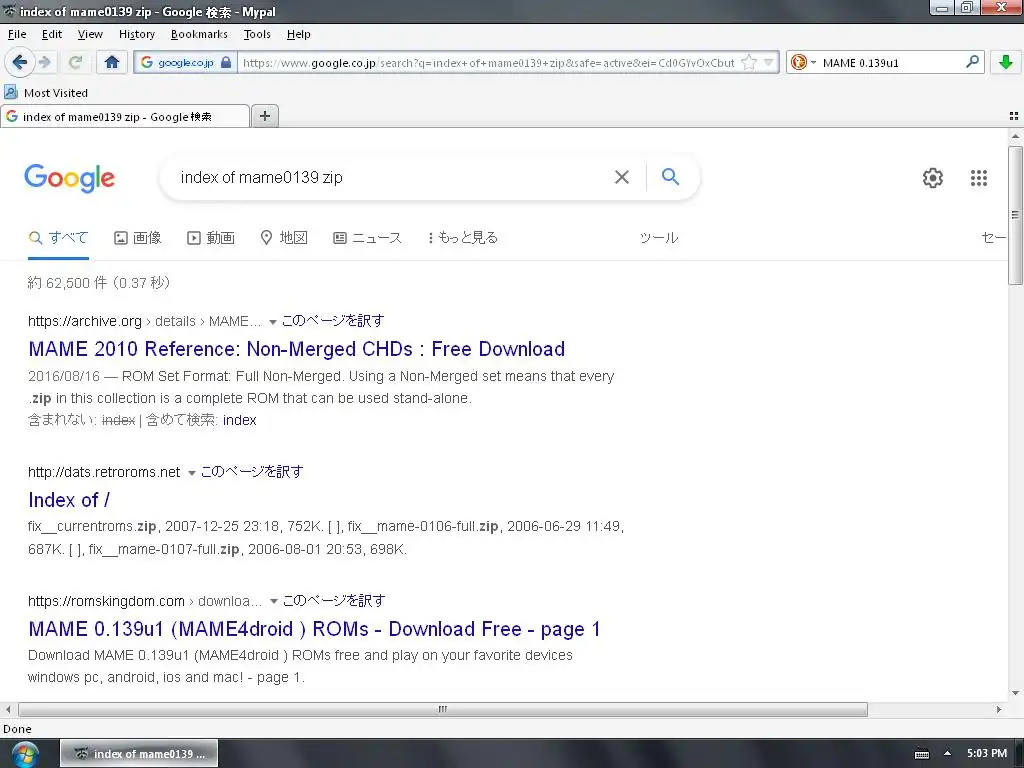Go back with the browser back arrow

(20, 62)
